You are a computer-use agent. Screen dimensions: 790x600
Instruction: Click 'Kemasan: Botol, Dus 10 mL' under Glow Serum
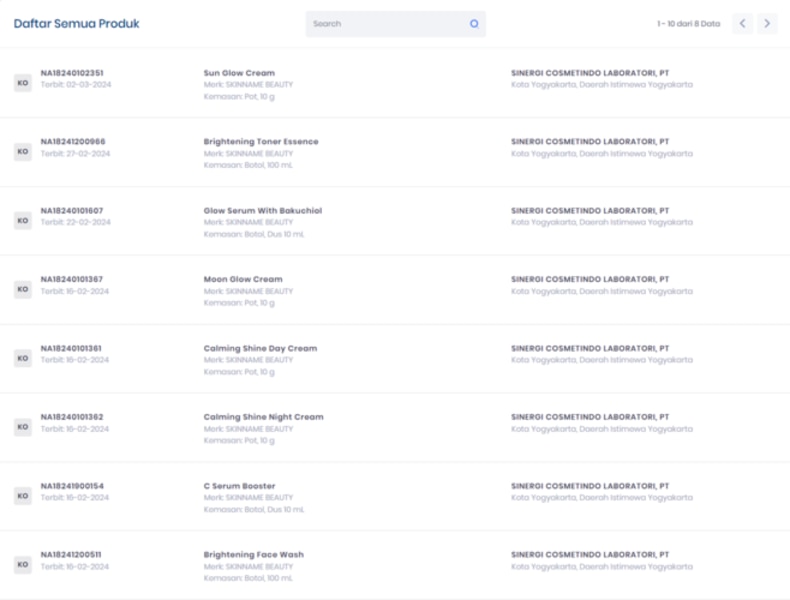pos(253,234)
